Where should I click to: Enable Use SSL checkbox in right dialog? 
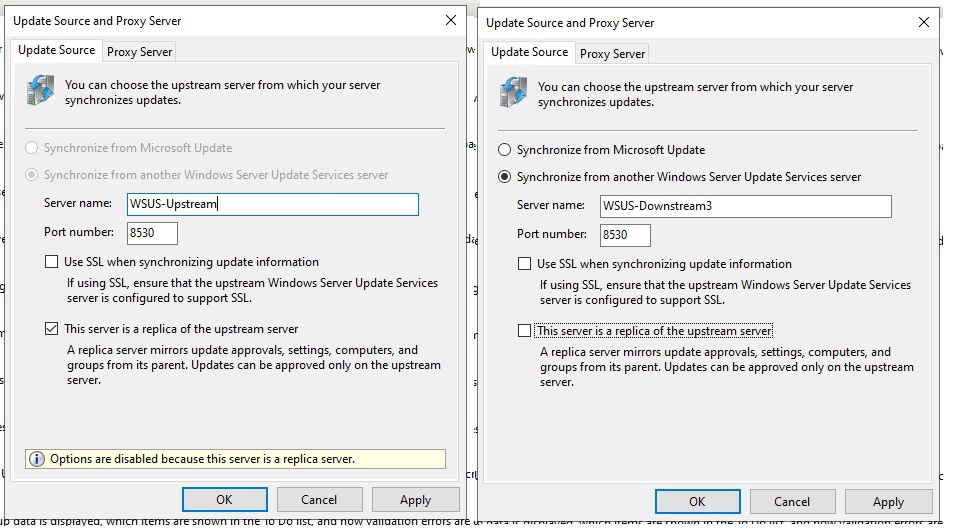click(x=524, y=264)
